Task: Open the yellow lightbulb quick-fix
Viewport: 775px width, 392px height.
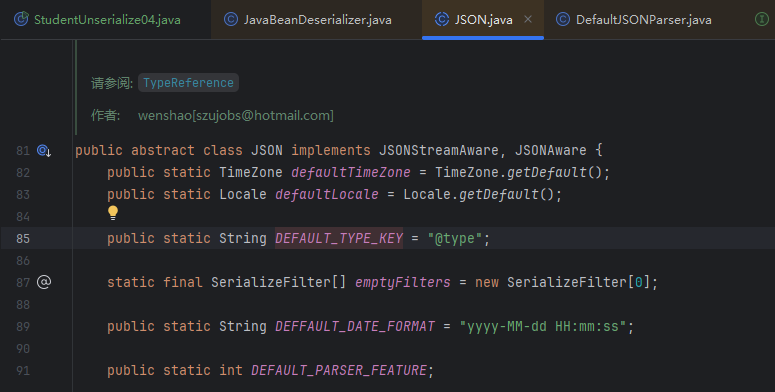Action: click(x=113, y=213)
